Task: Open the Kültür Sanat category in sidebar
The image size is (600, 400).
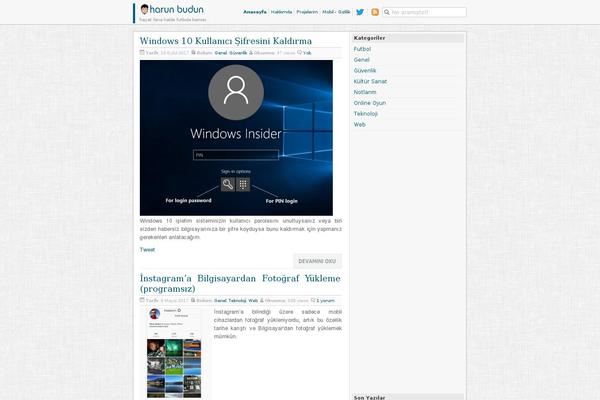Action: coord(370,81)
